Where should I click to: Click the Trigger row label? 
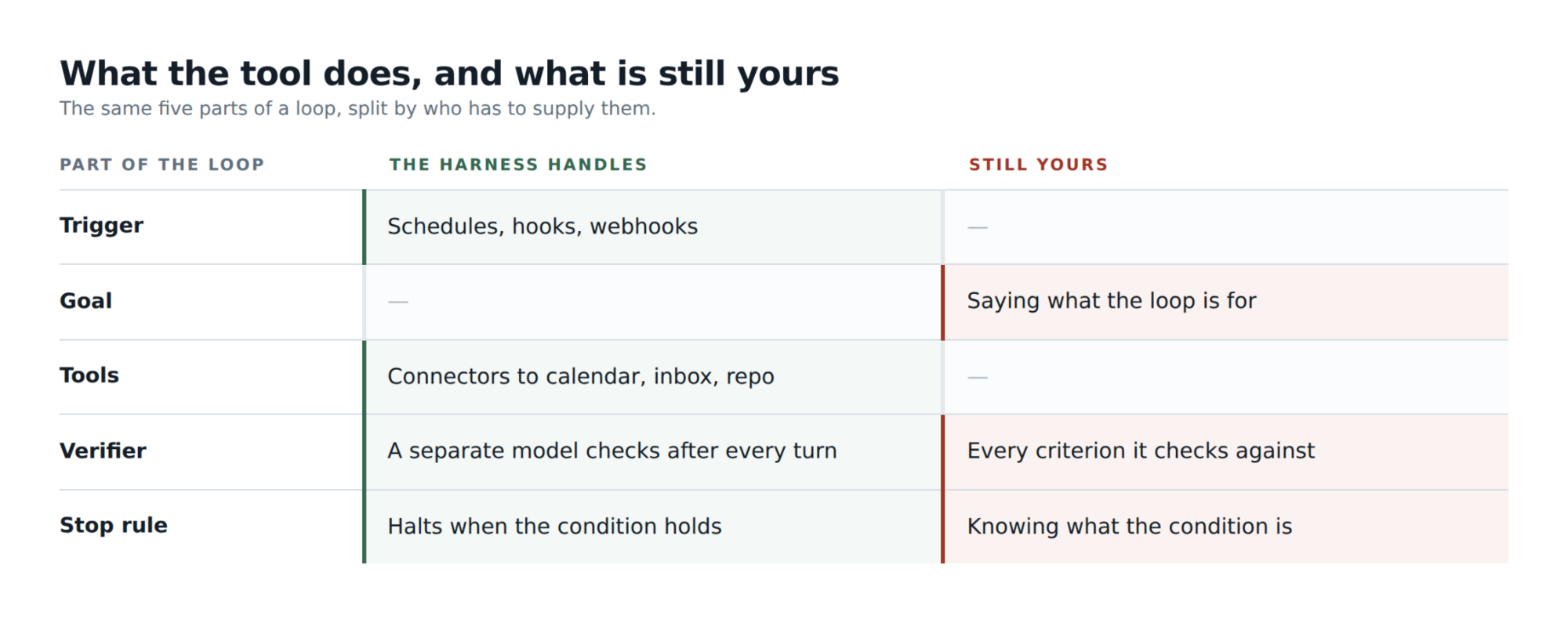[x=101, y=226]
